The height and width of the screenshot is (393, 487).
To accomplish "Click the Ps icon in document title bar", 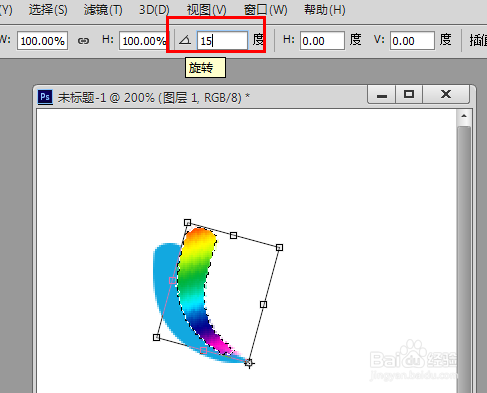I will pyautogui.click(x=45, y=97).
